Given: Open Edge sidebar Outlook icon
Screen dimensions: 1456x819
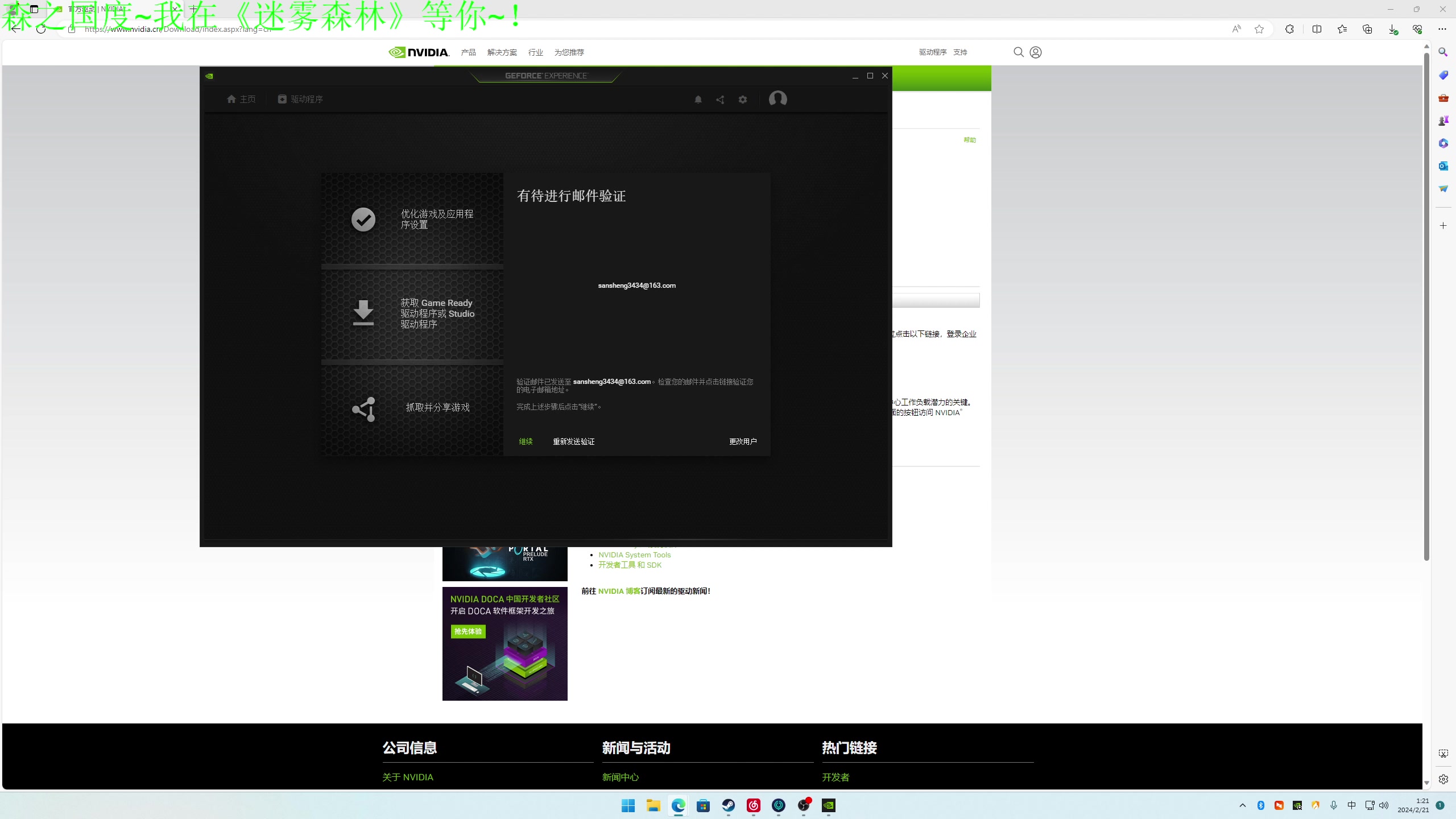Looking at the screenshot, I should pos(1443,166).
